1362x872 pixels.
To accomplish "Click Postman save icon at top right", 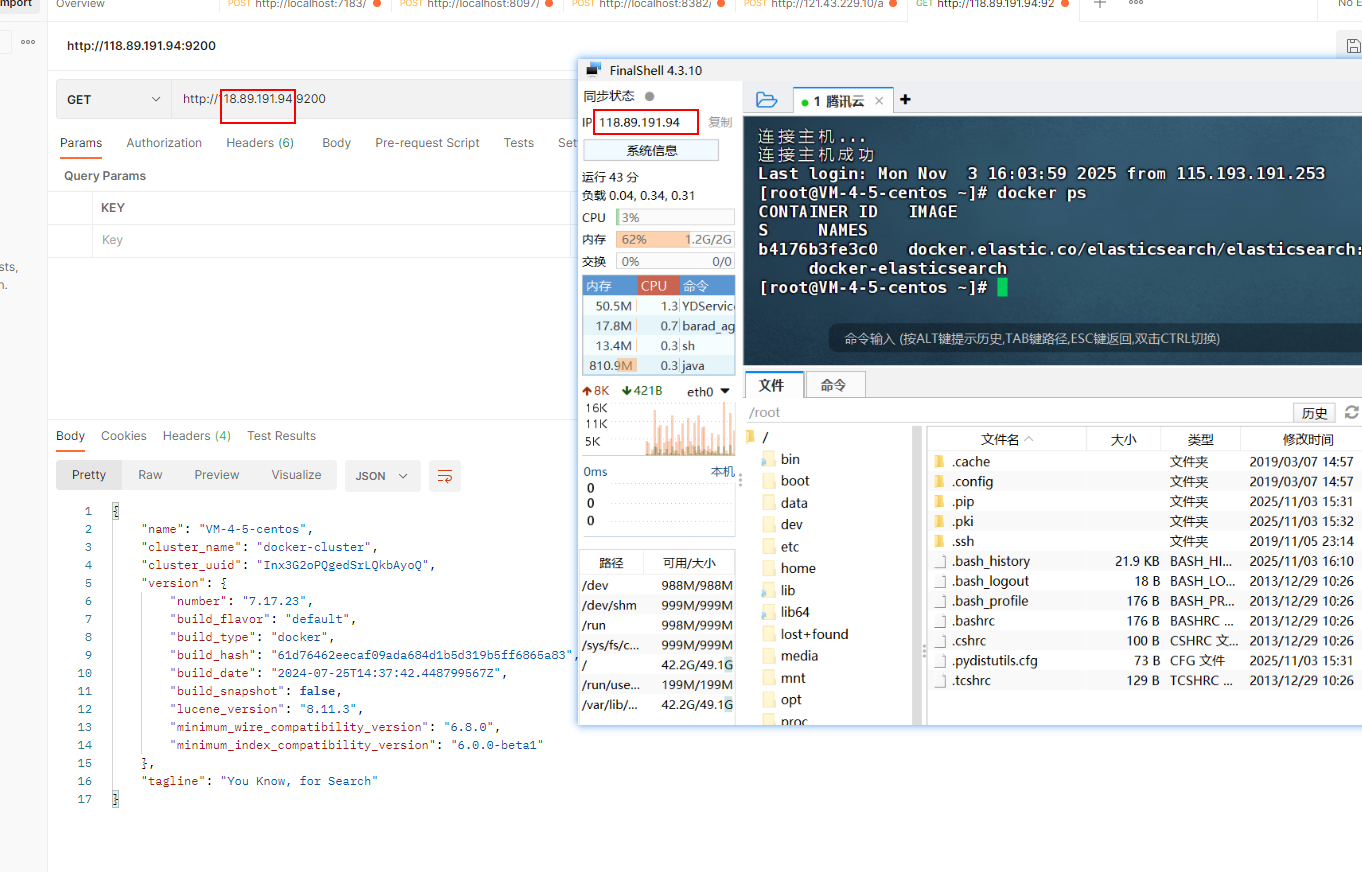I will tap(1352, 45).
